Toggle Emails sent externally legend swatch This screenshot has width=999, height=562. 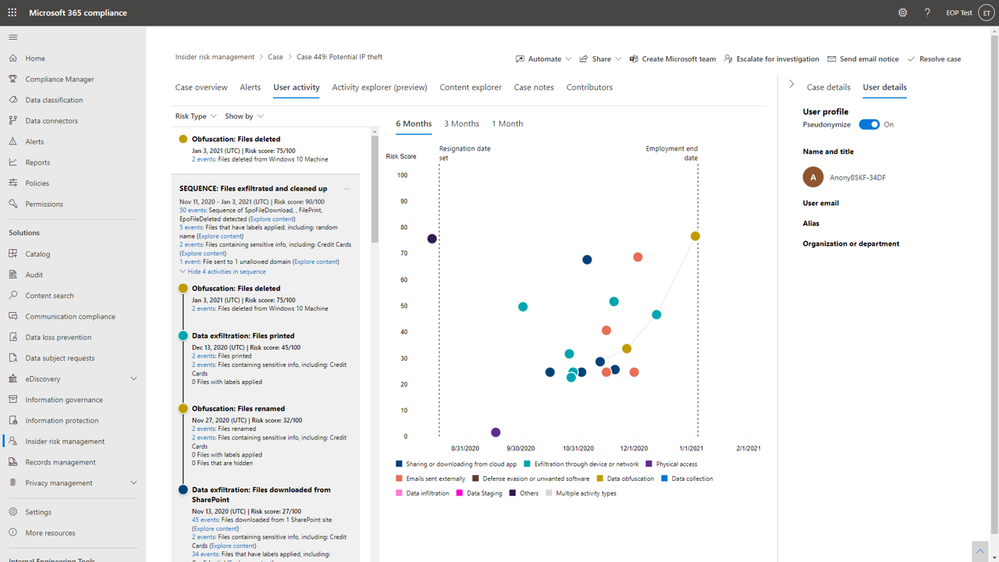pos(399,479)
